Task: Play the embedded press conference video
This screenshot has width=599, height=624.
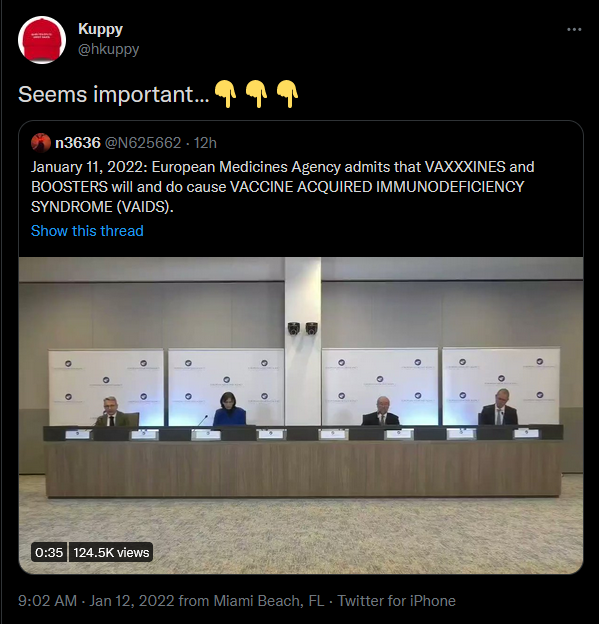Action: (301, 415)
